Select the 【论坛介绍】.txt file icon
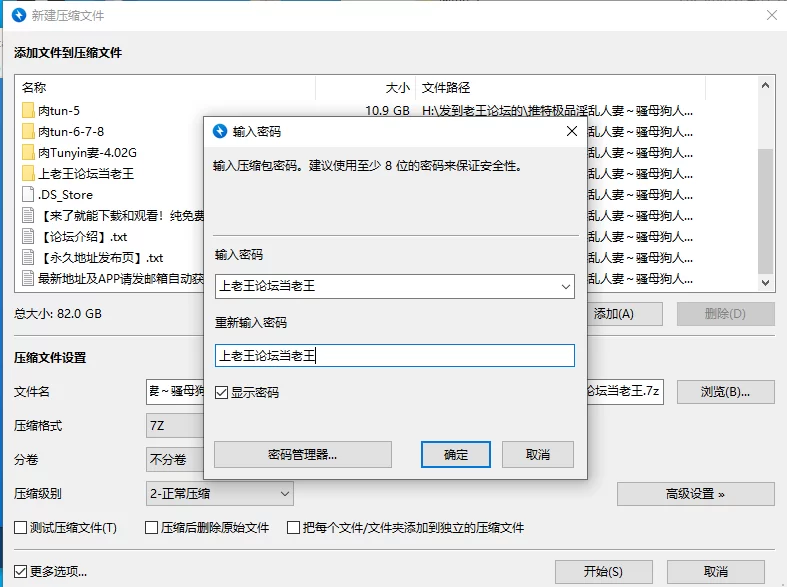This screenshot has width=787, height=587. [28, 236]
